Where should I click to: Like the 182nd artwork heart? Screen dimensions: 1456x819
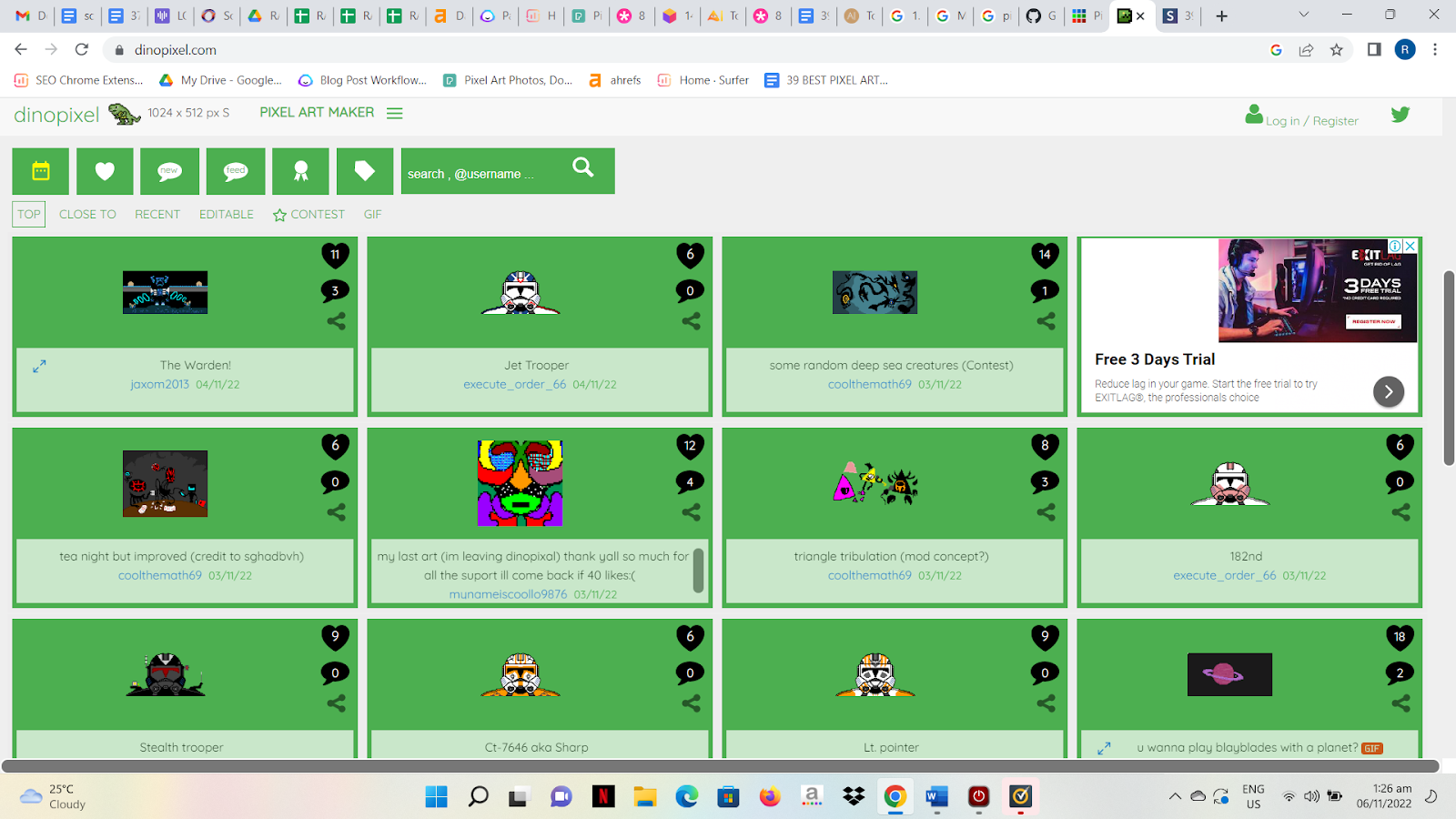(1400, 446)
